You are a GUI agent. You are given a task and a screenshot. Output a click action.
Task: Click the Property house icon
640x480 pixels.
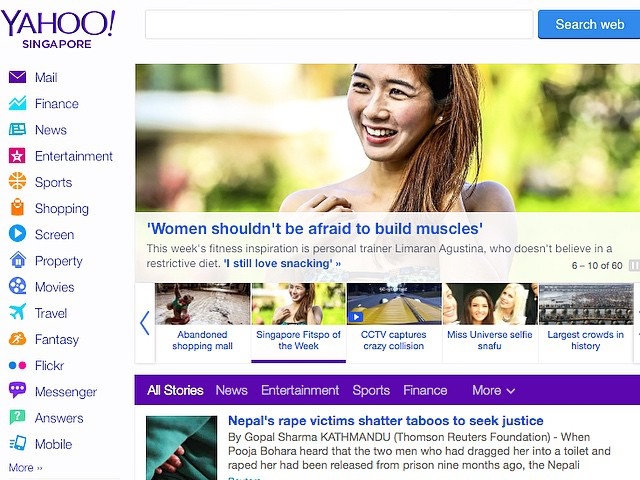(18, 260)
